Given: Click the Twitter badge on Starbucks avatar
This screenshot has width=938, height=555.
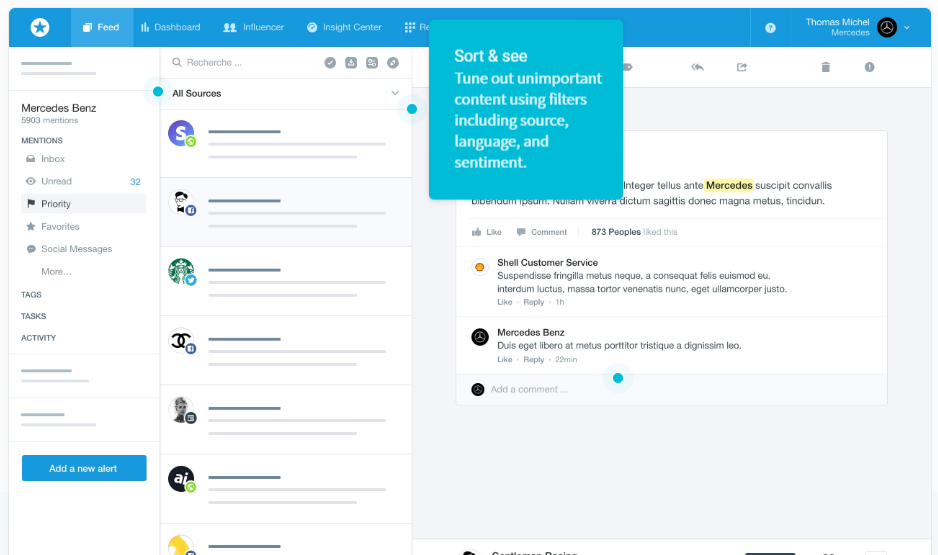Looking at the screenshot, I should click(x=191, y=280).
